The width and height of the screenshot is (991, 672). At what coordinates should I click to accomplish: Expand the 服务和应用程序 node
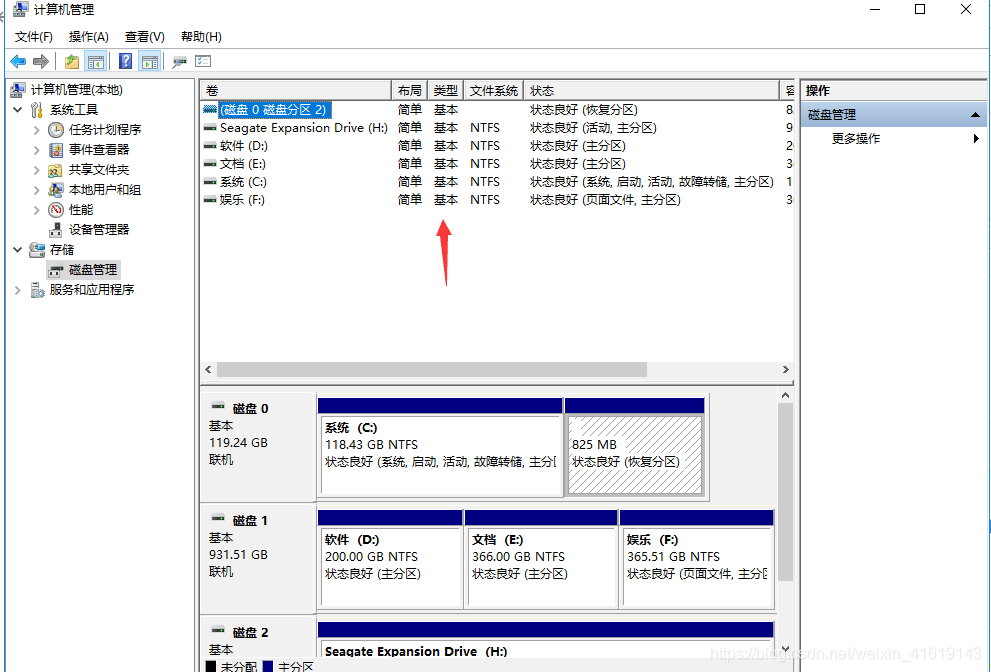18,290
